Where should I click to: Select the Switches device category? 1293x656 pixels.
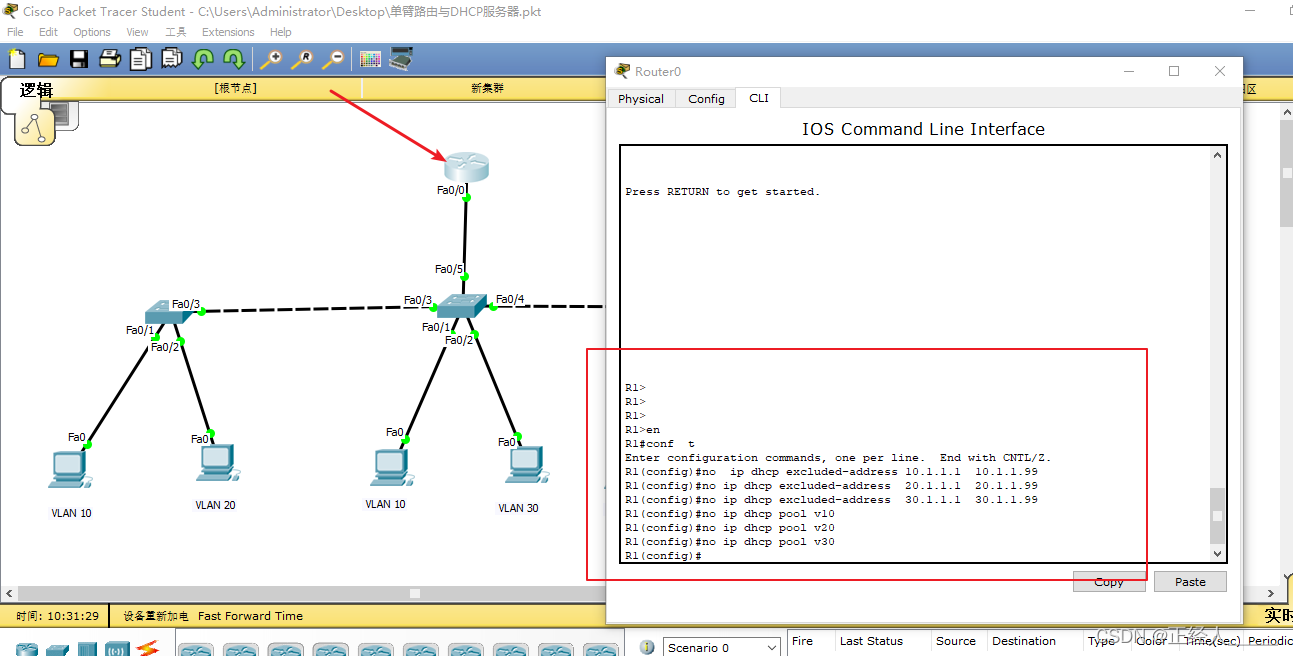[57, 649]
